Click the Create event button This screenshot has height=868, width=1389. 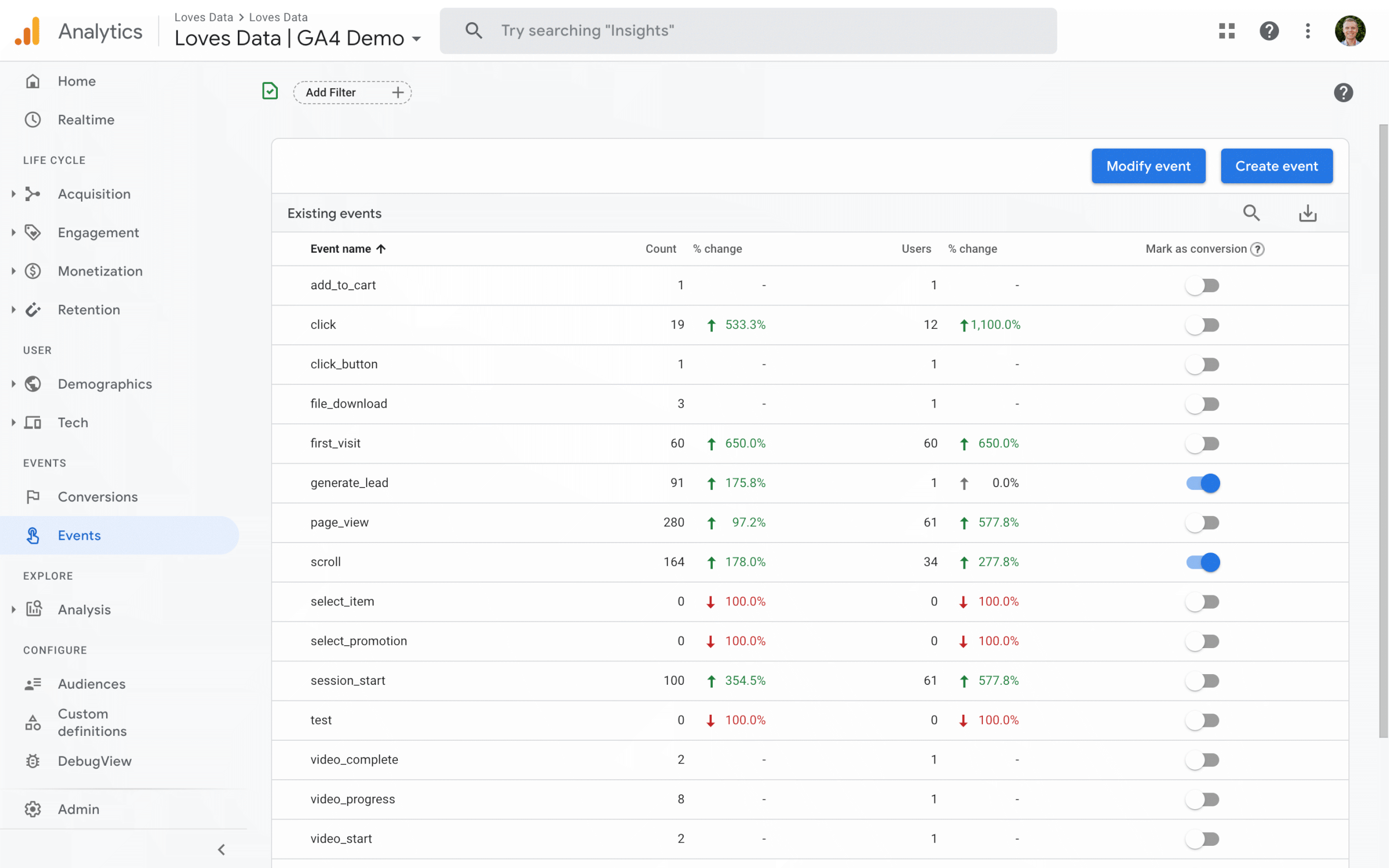click(x=1276, y=166)
